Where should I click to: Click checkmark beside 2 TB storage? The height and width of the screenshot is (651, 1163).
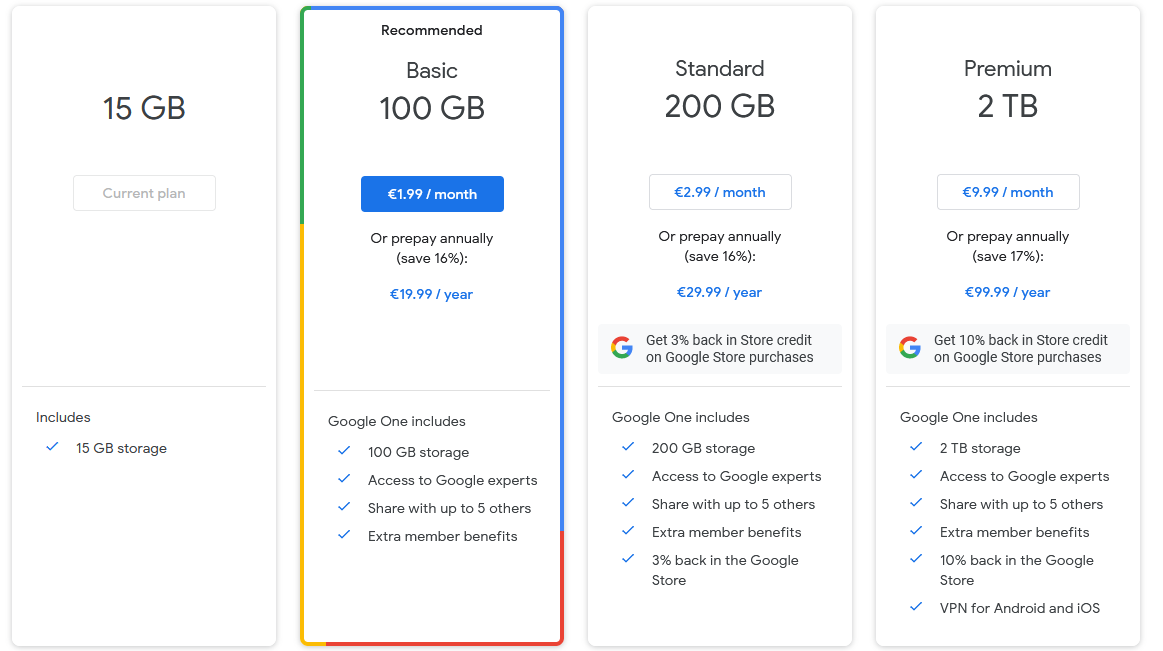tap(917, 447)
